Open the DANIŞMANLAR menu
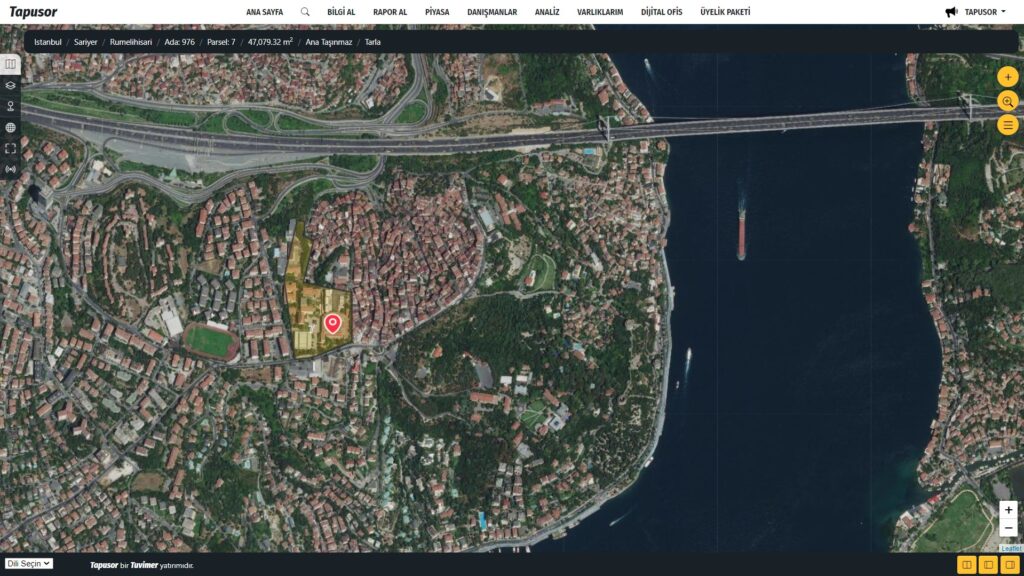Viewport: 1024px width, 576px height. click(x=492, y=12)
